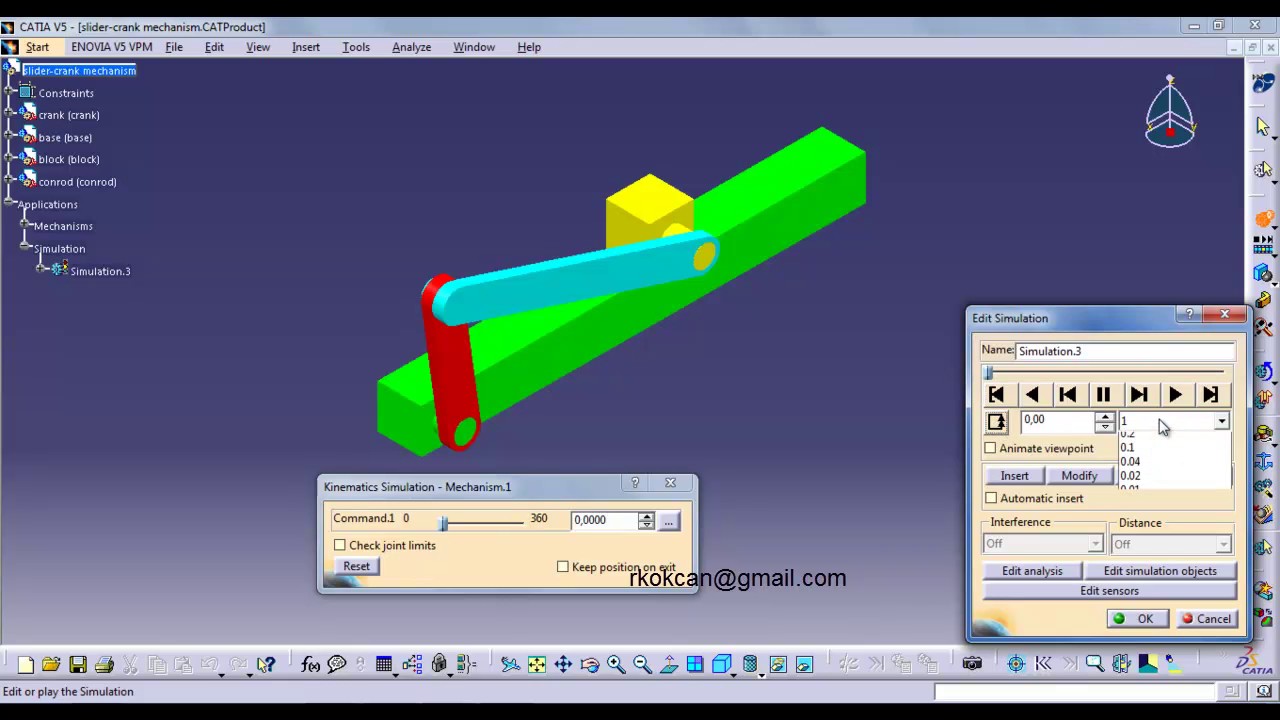Click the change loop mode icon

click(997, 422)
